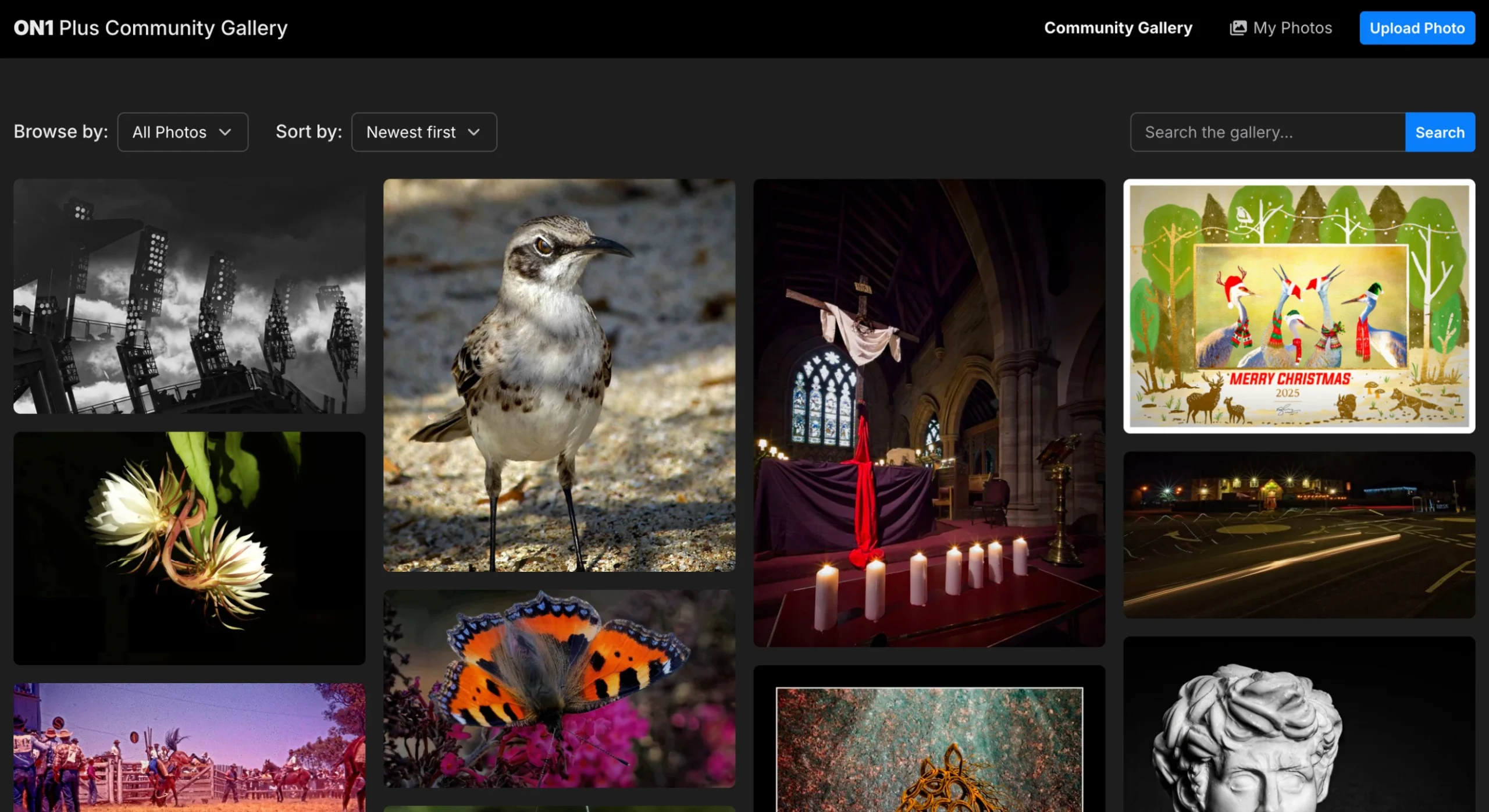Open the Community Gallery nav link
This screenshot has height=812, width=1489.
(1118, 28)
